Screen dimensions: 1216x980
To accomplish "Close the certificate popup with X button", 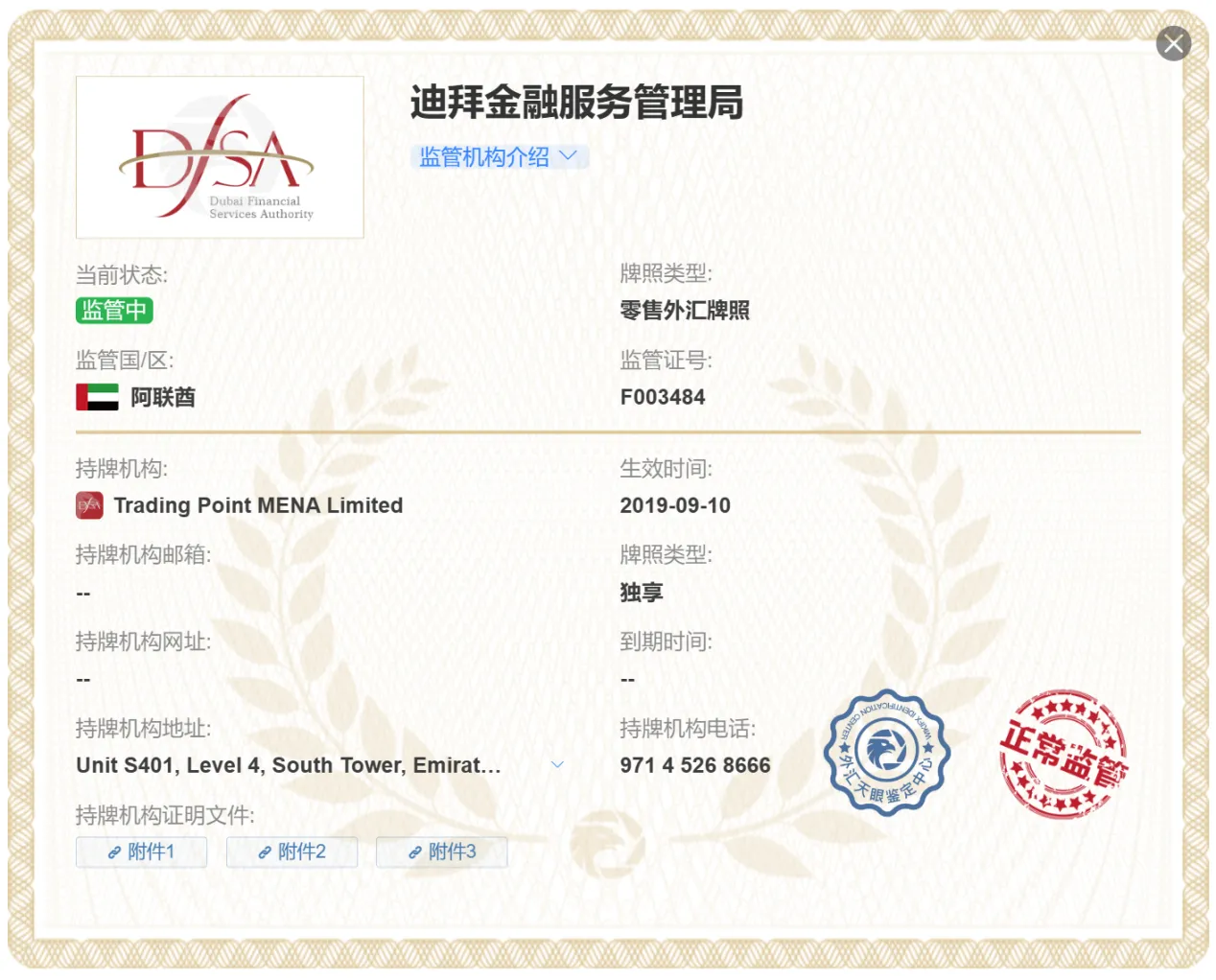I will tap(1173, 44).
